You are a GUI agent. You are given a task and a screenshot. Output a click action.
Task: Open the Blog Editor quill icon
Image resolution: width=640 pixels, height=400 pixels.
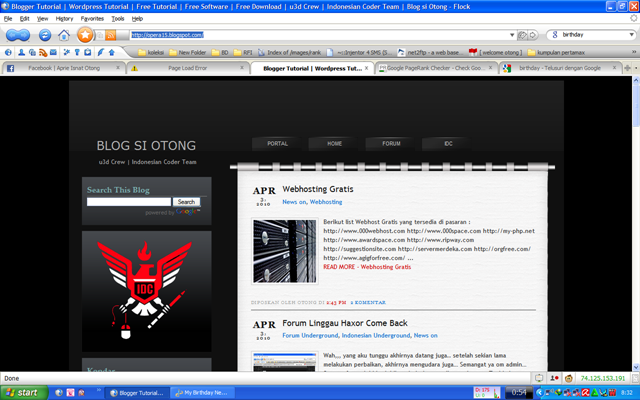pos(100,52)
